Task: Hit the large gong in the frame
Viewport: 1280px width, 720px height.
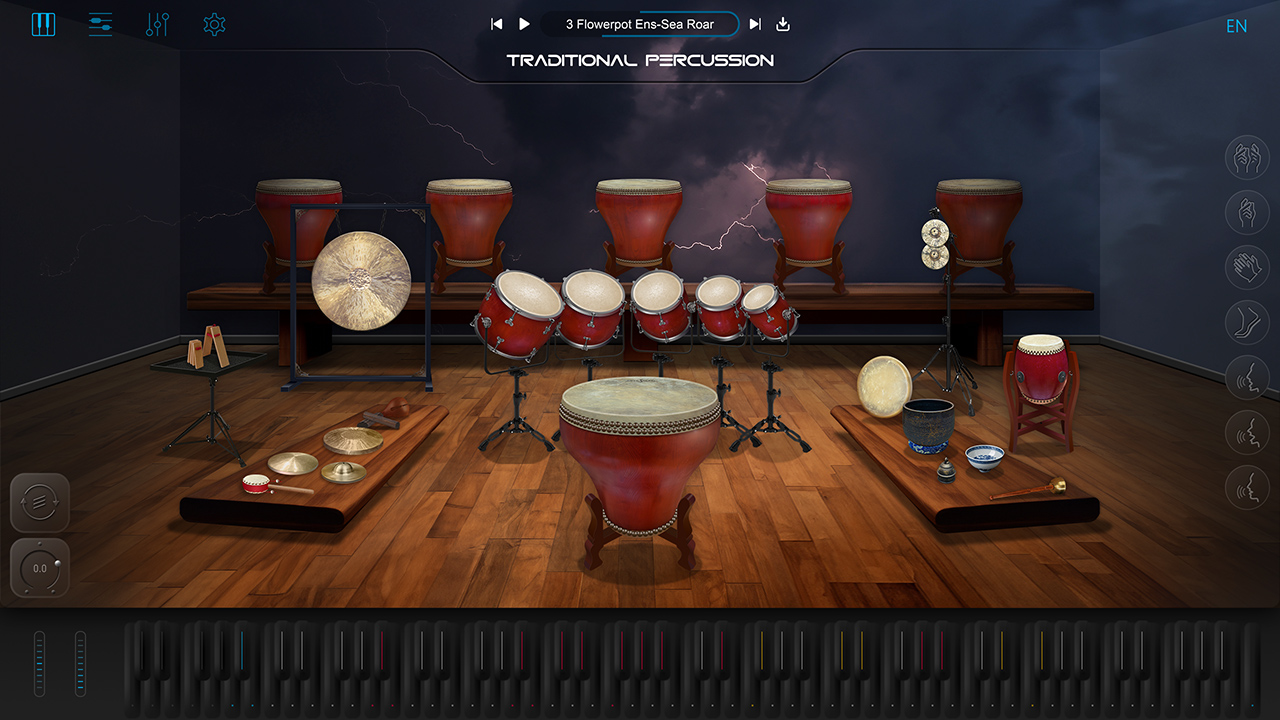Action: (x=361, y=280)
